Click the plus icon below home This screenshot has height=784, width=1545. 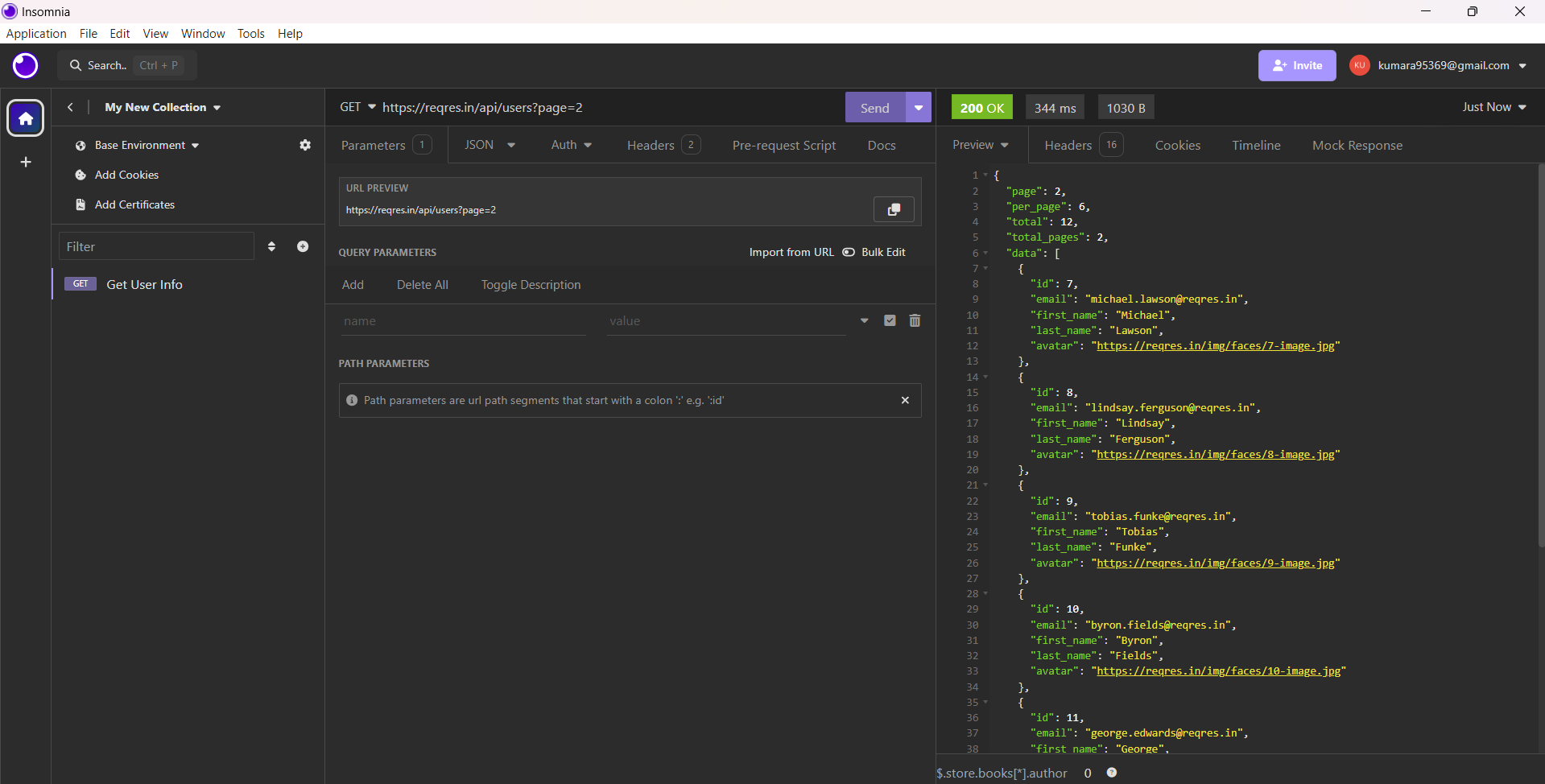point(26,163)
